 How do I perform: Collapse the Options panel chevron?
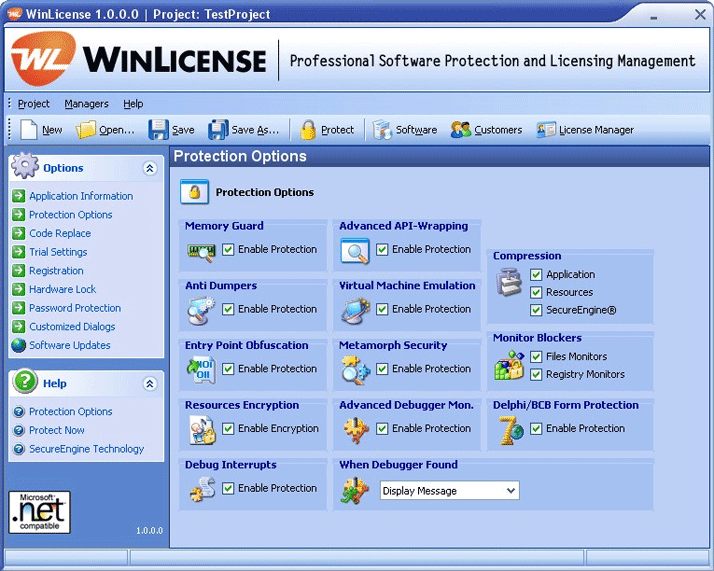[x=150, y=168]
